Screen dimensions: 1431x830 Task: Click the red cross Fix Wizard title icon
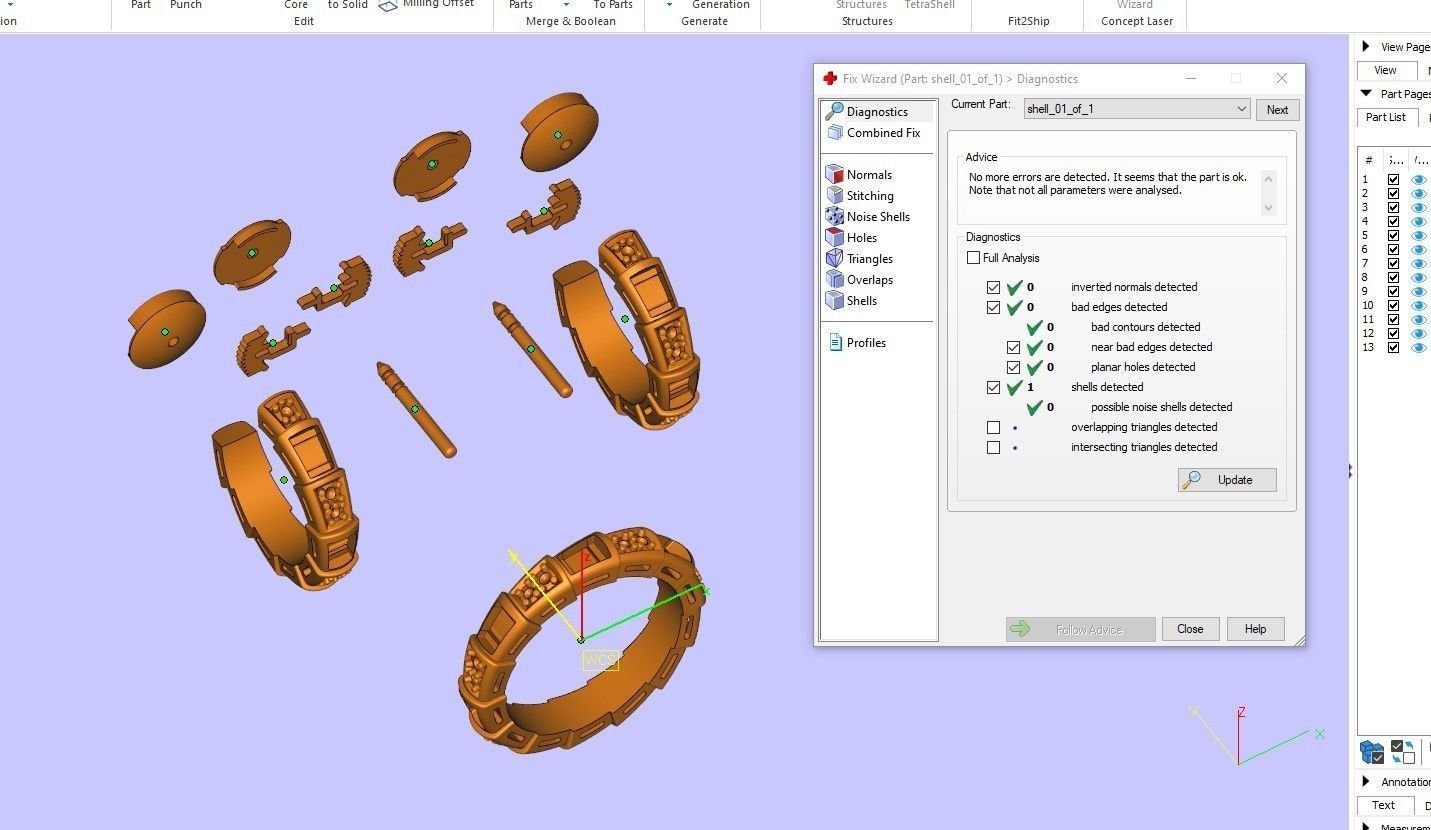point(830,78)
